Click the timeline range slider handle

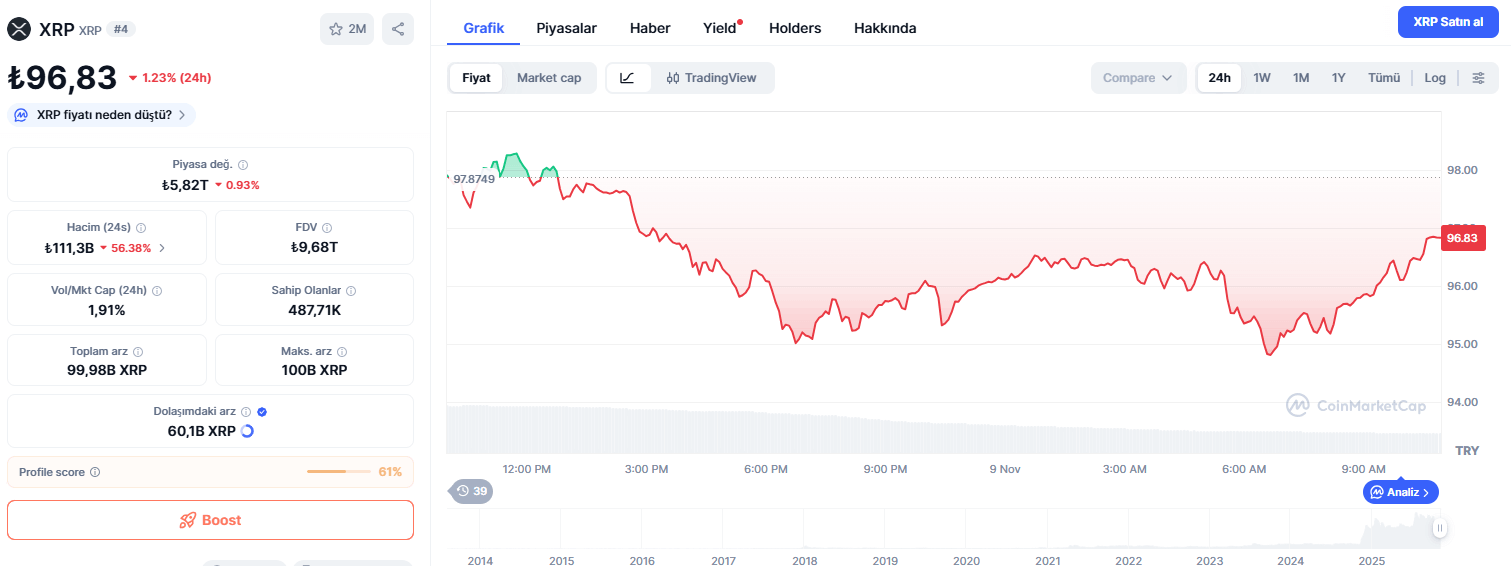pos(1440,527)
